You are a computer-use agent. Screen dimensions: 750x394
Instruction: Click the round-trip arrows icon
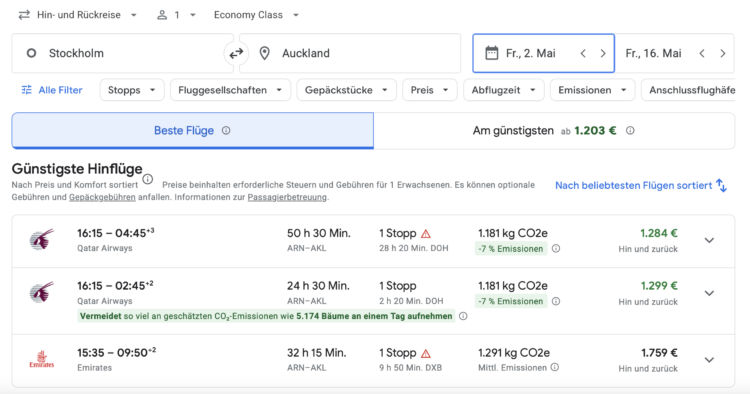(x=24, y=15)
